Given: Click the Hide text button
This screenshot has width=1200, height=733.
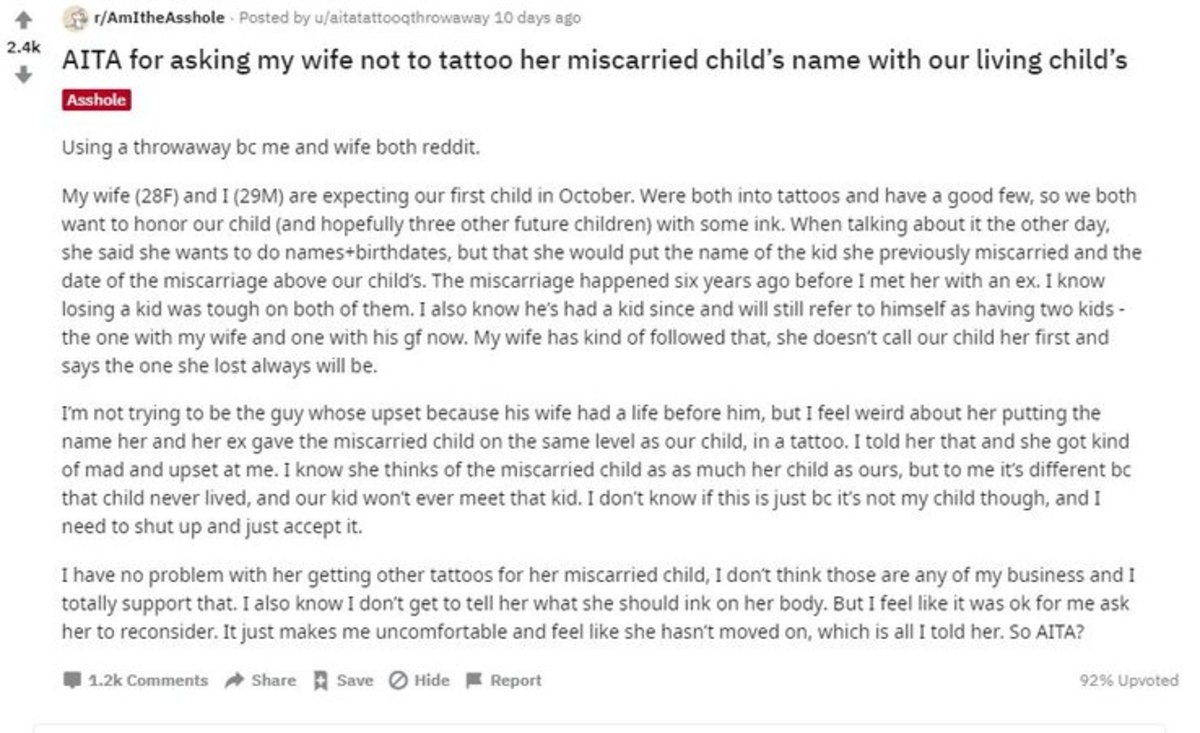Looking at the screenshot, I should coord(431,680).
